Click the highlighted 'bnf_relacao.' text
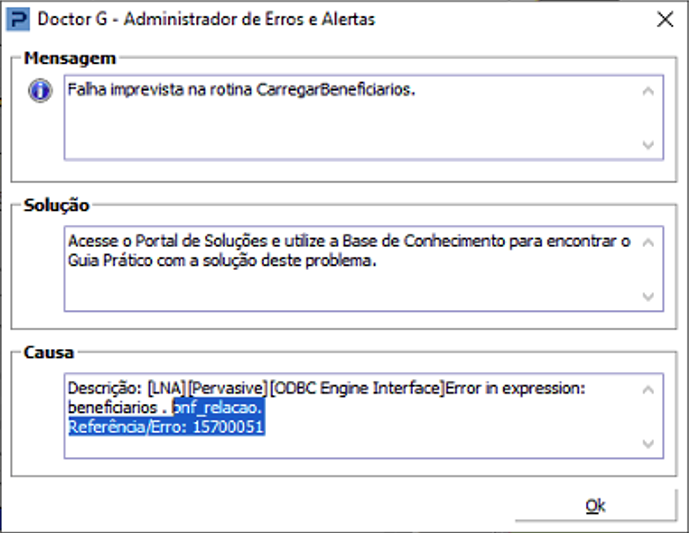Screen dimensions: 689x533 tap(218, 407)
